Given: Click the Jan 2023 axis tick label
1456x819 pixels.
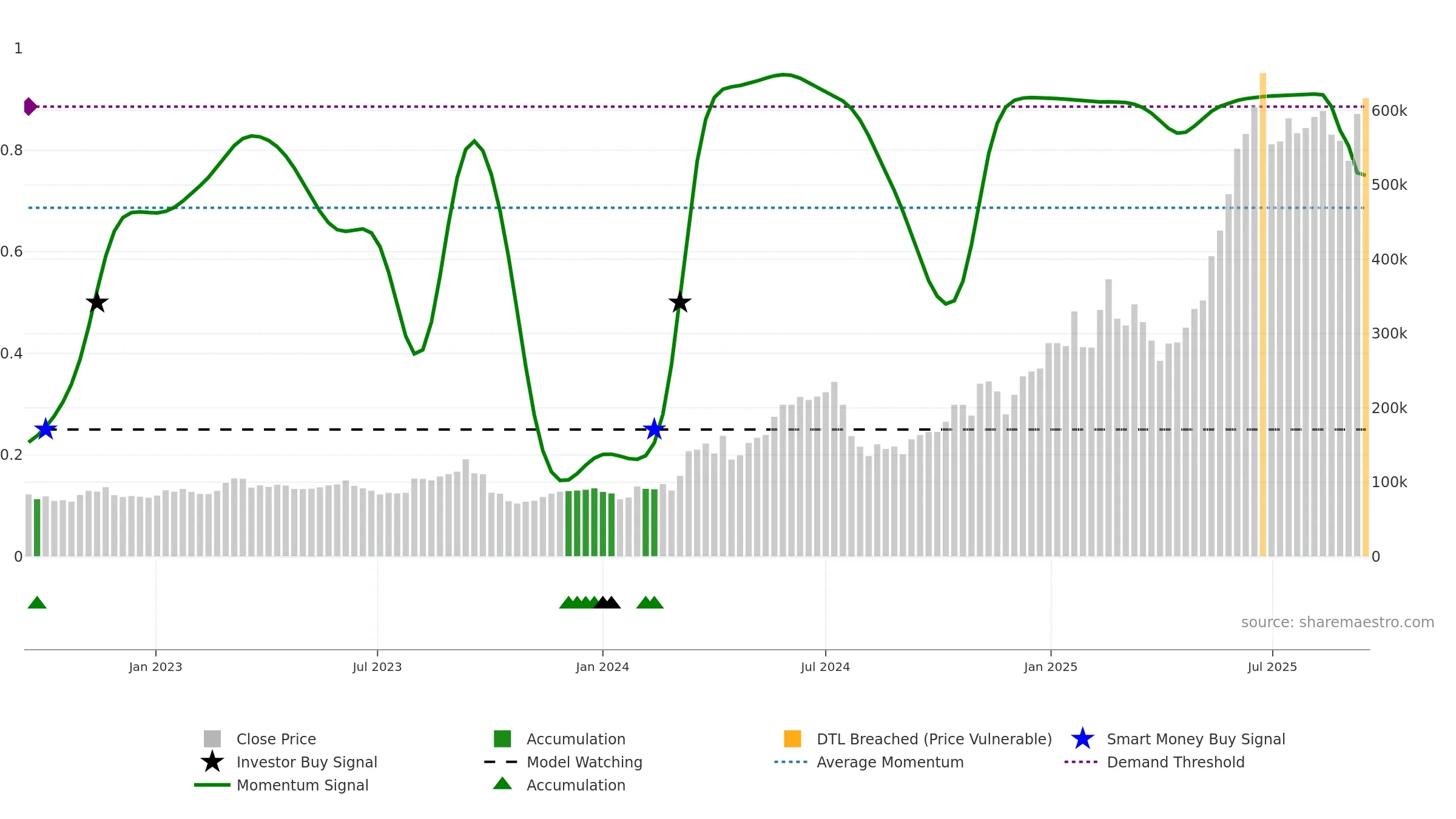Looking at the screenshot, I should point(155,667).
